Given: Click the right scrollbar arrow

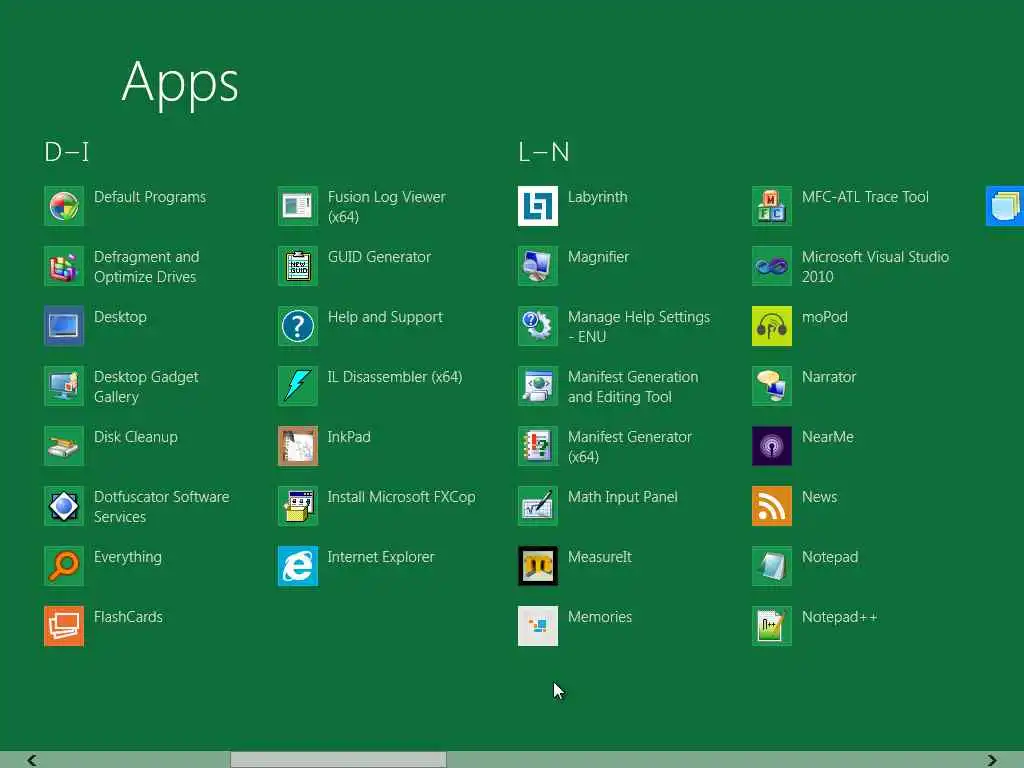Looking at the screenshot, I should tap(992, 760).
